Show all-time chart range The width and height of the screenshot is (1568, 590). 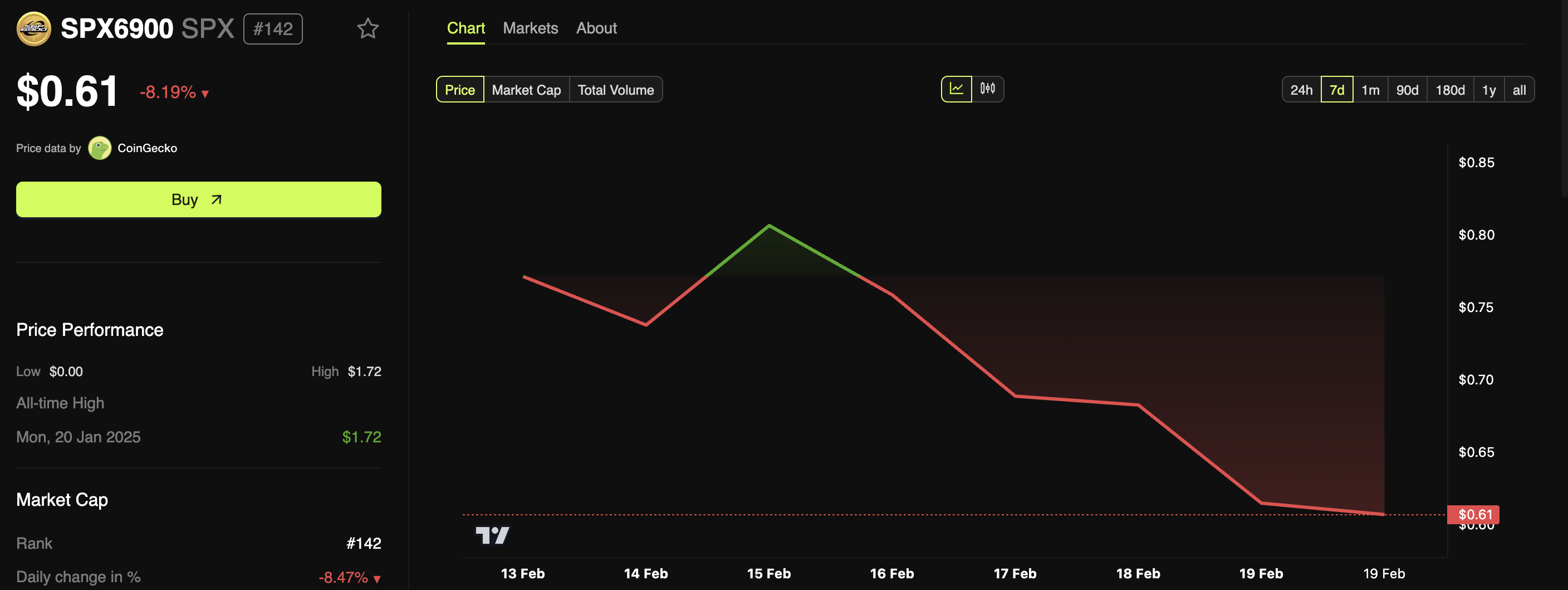click(x=1518, y=90)
